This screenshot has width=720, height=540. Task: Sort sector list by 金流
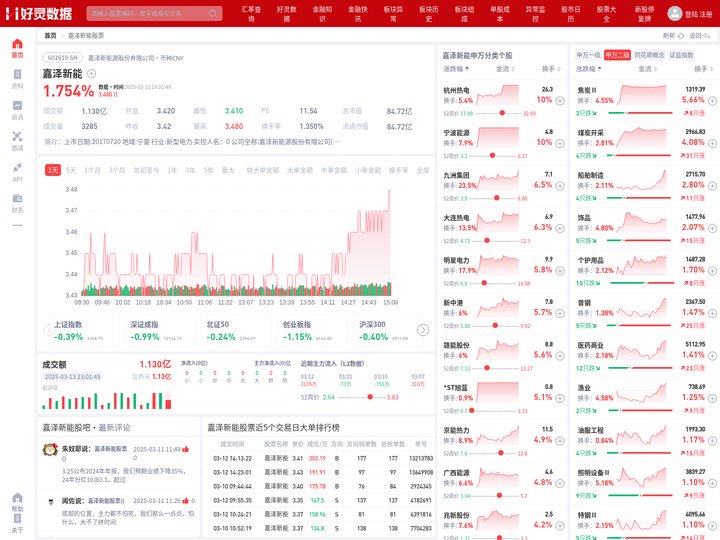click(647, 69)
